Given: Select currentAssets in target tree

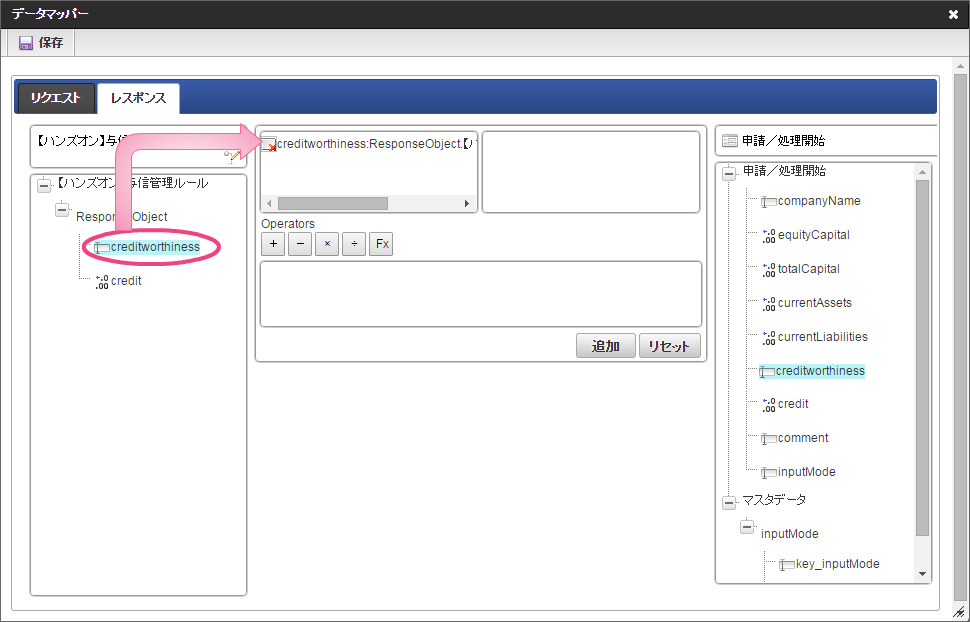Looking at the screenshot, I should (x=815, y=303).
